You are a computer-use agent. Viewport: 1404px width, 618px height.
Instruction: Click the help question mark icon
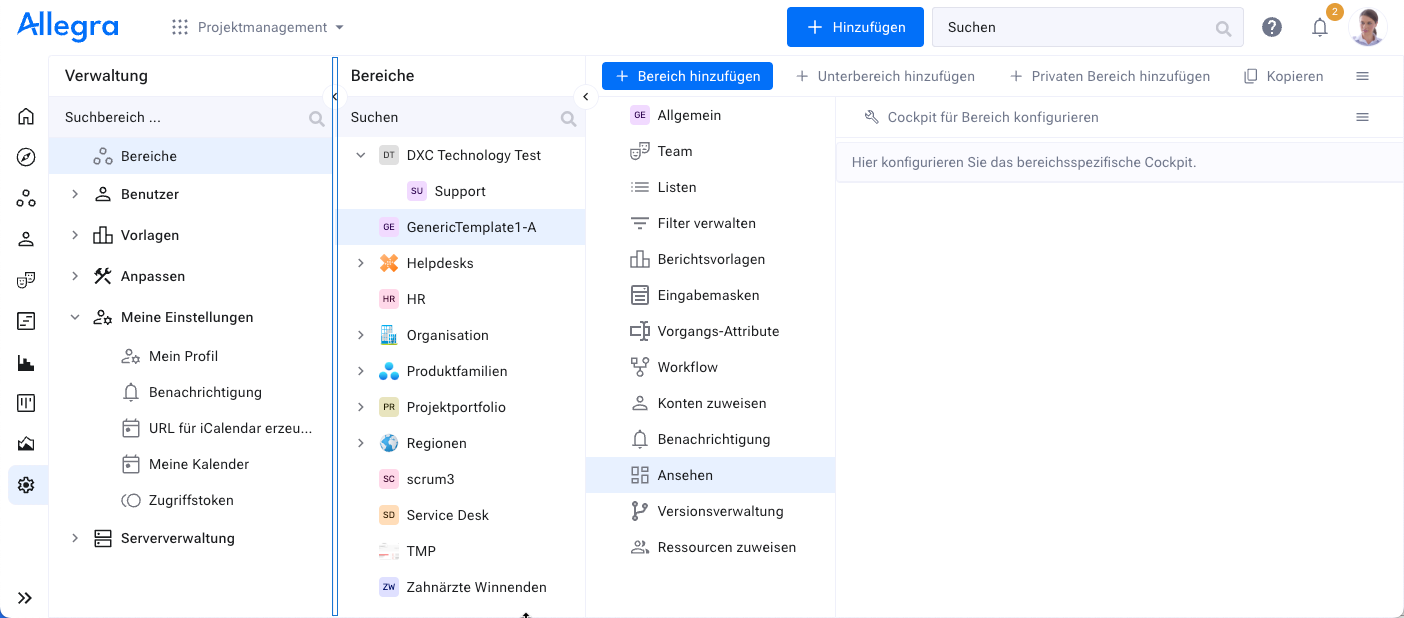(x=1272, y=27)
